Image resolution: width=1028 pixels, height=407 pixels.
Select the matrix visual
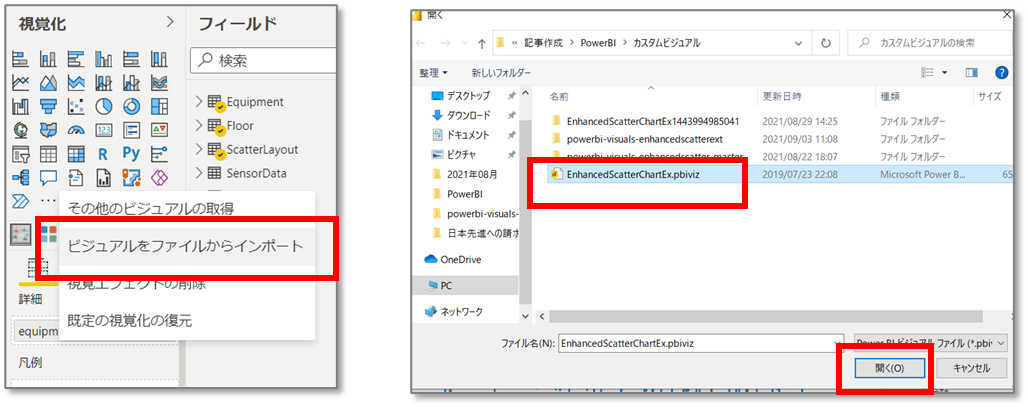pyautogui.click(x=76, y=153)
